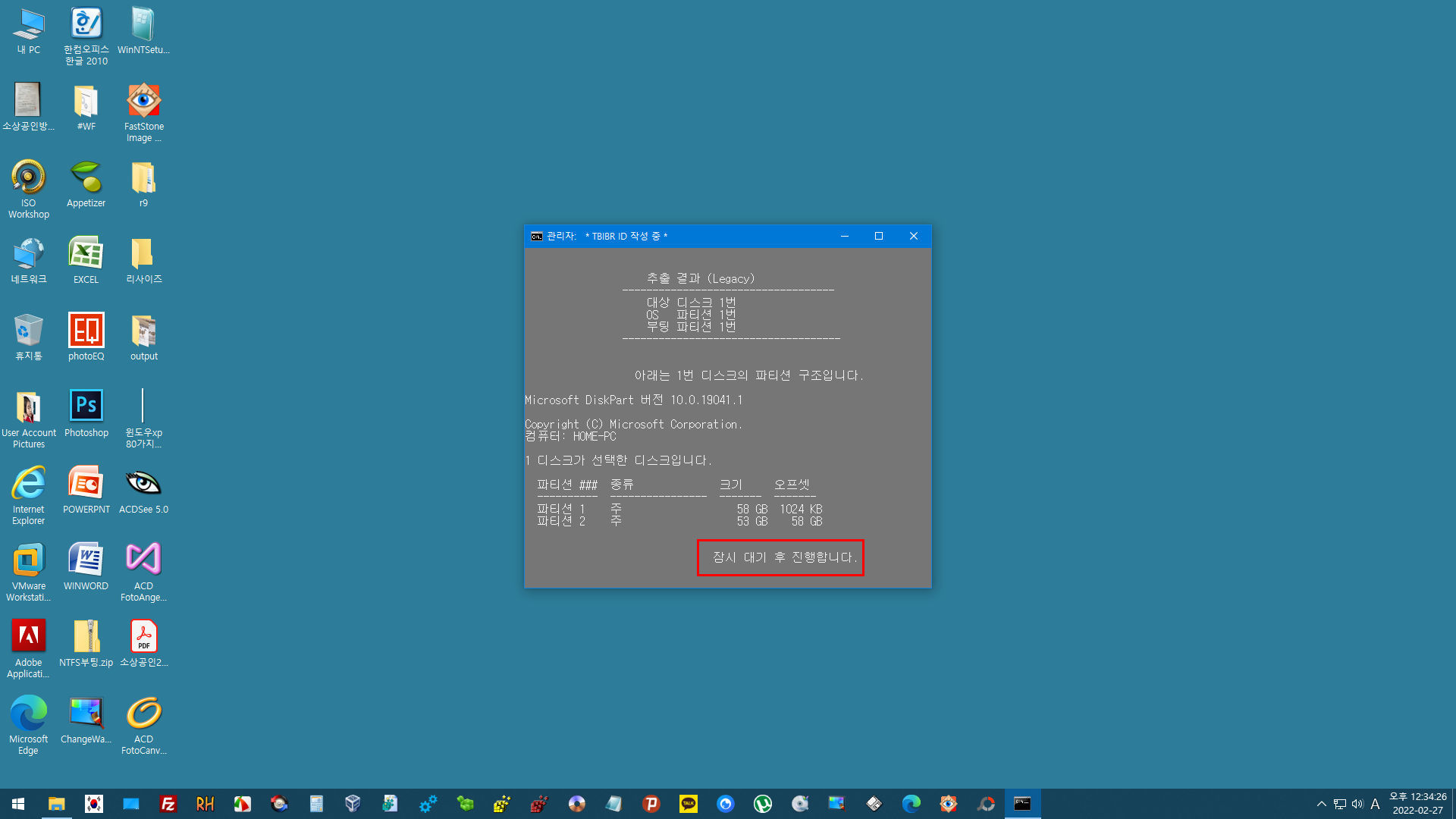This screenshot has width=1456, height=819.
Task: Click the '파티션 1' row in console
Action: [x=679, y=509]
